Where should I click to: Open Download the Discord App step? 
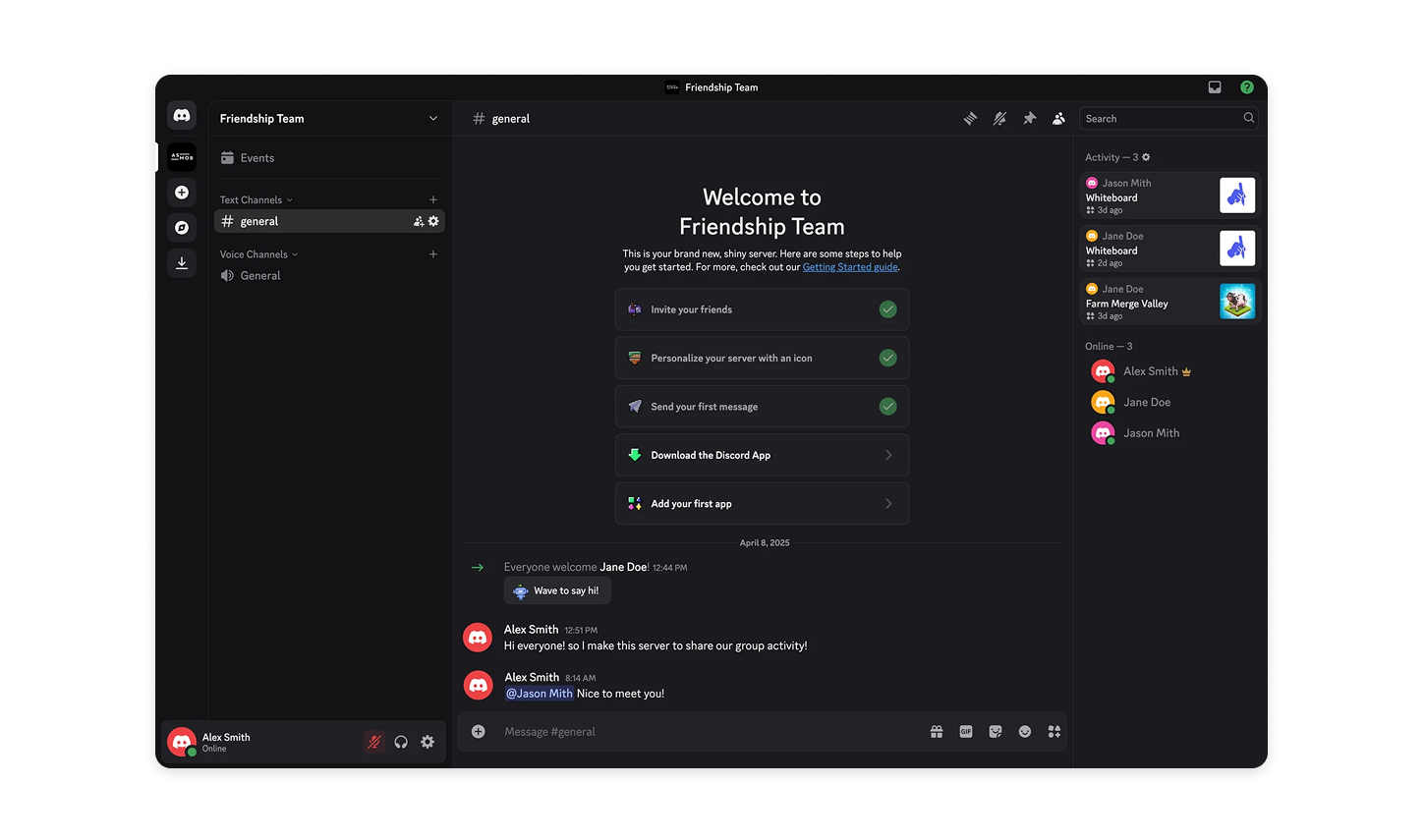(762, 455)
